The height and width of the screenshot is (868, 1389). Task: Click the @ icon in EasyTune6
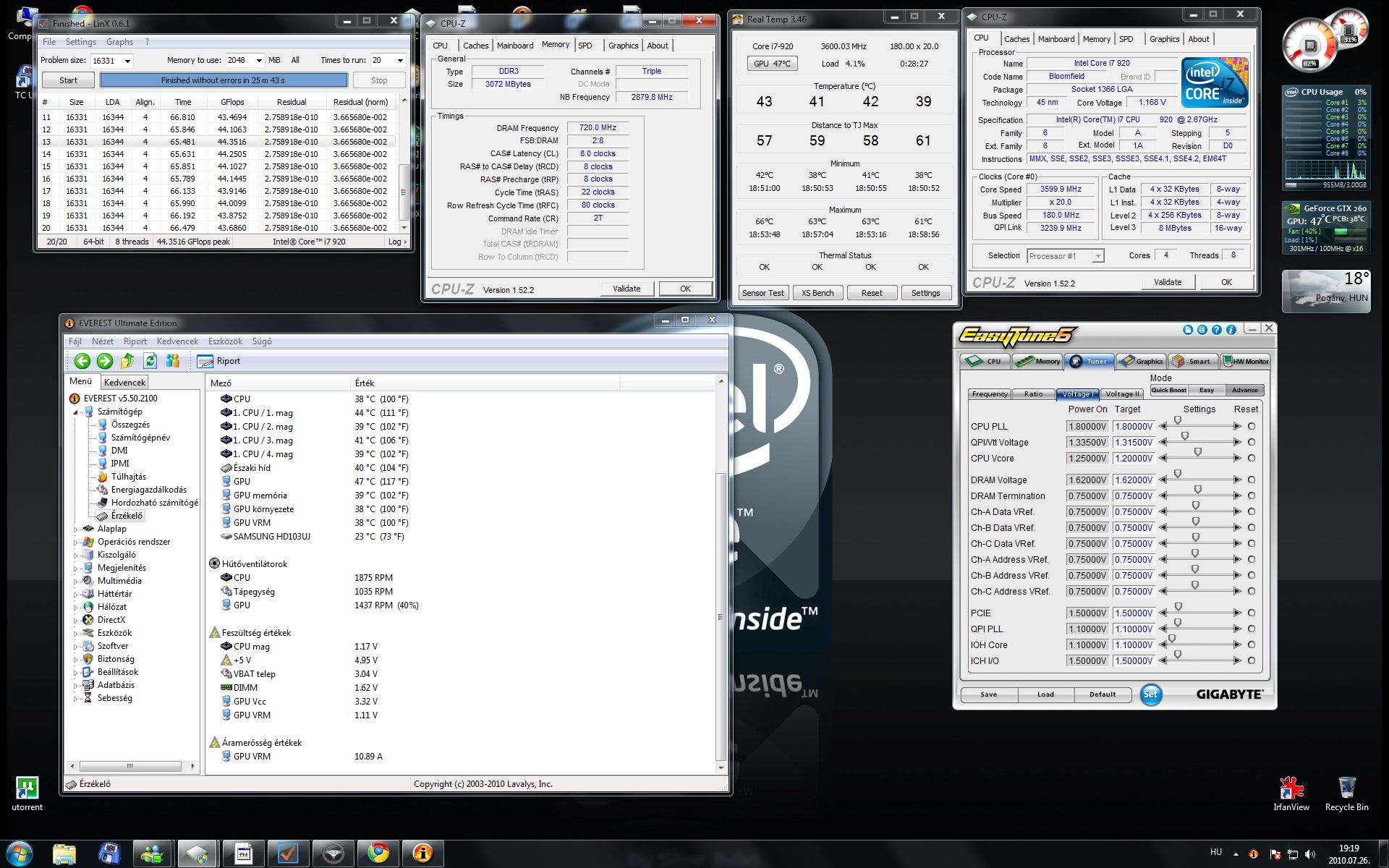pyautogui.click(x=1202, y=330)
